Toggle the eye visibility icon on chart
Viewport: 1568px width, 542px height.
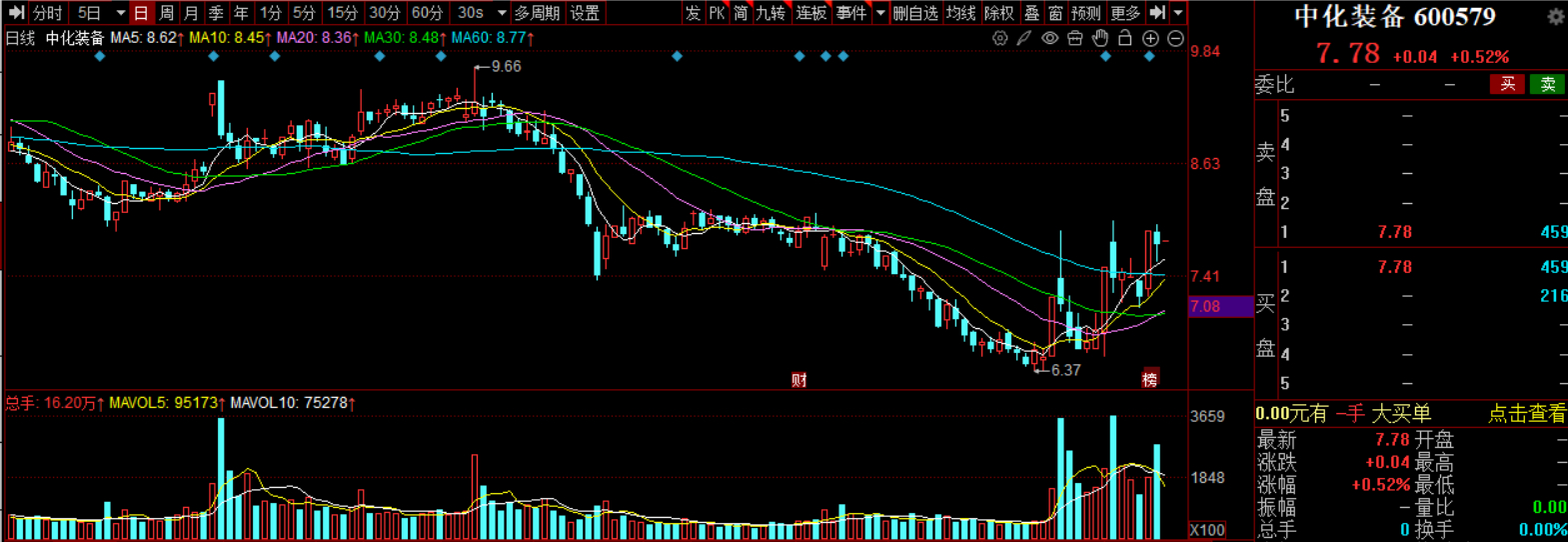point(1049,39)
